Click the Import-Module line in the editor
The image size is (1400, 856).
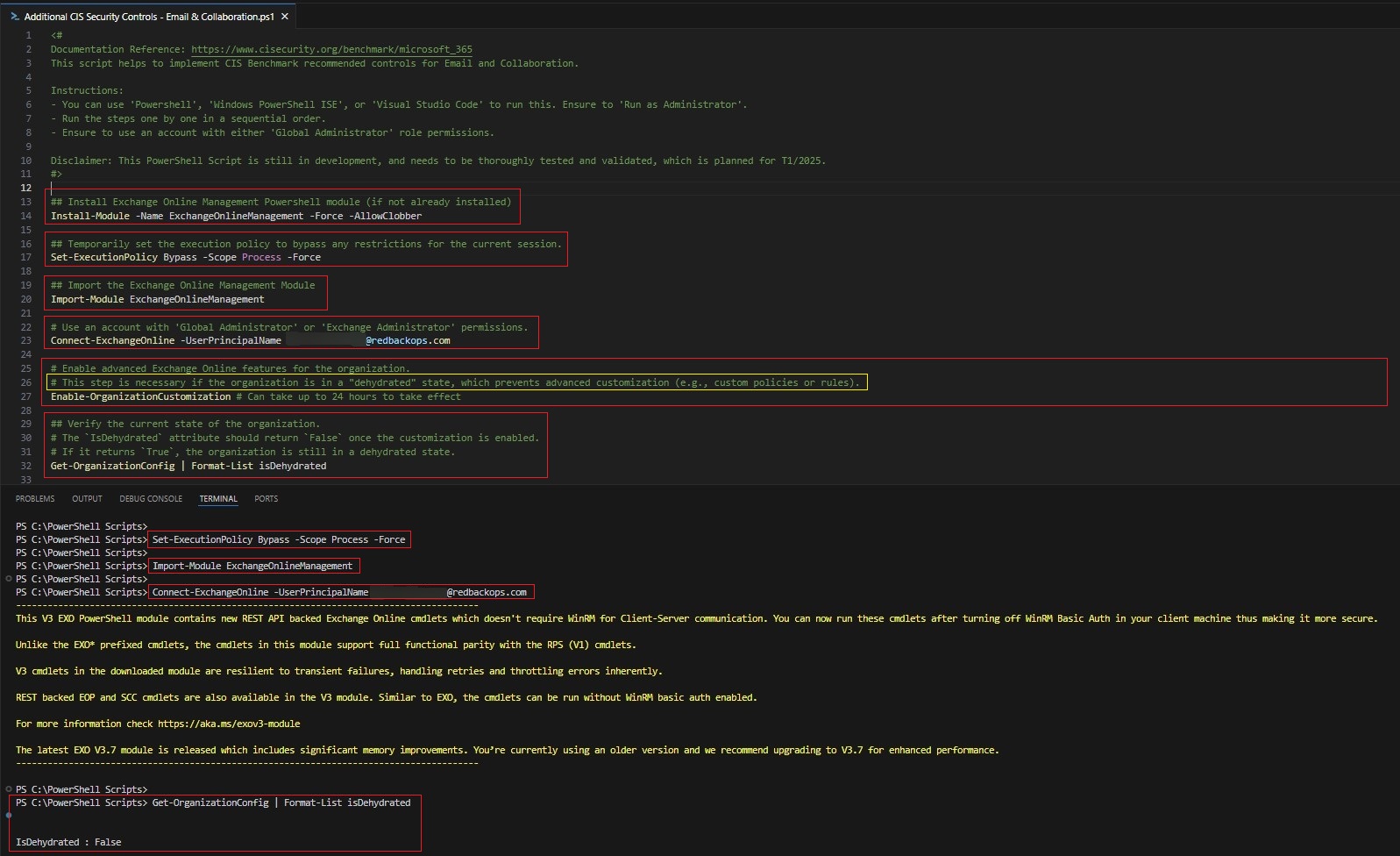[x=158, y=299]
